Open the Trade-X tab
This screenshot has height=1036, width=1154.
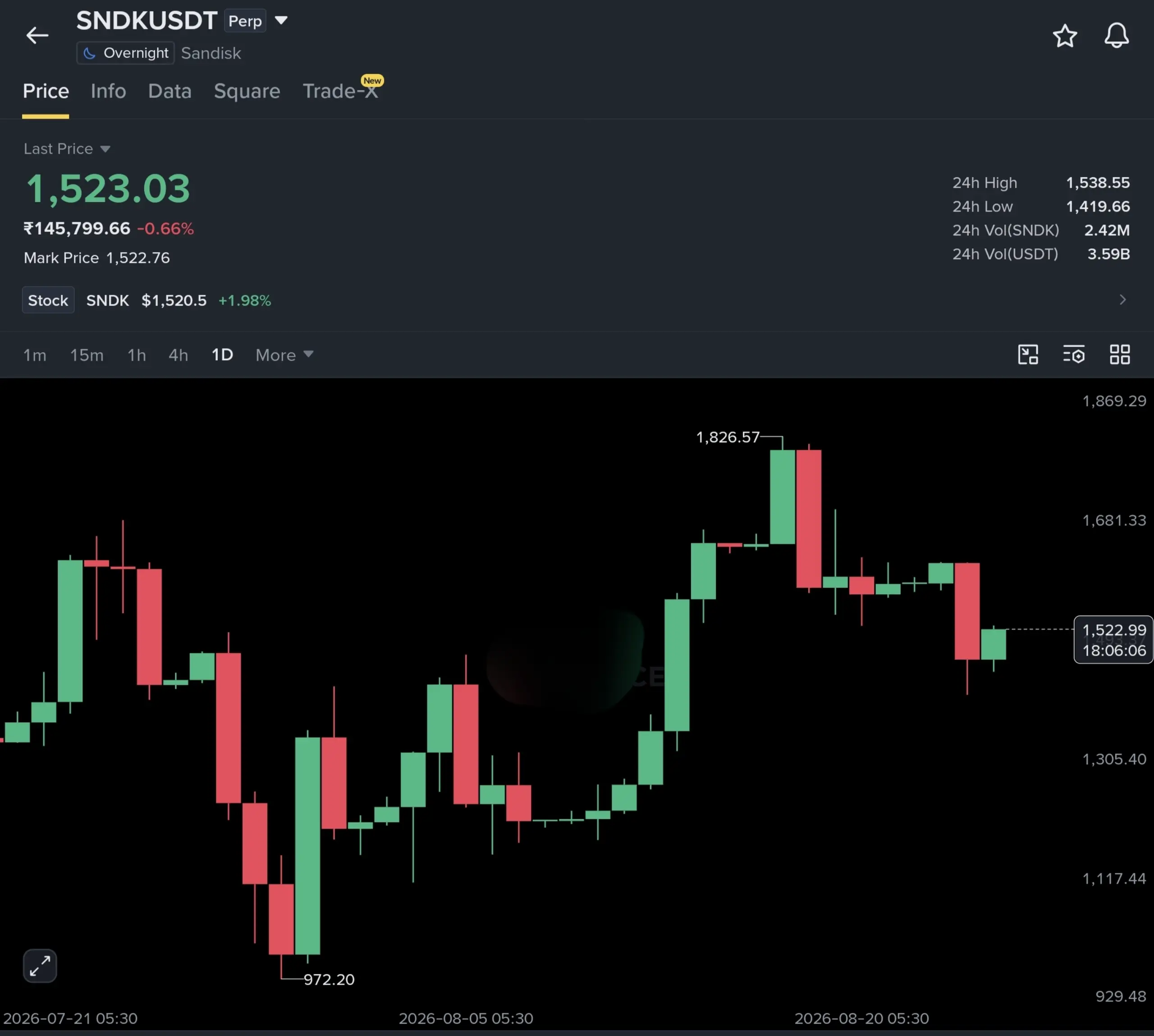(340, 91)
